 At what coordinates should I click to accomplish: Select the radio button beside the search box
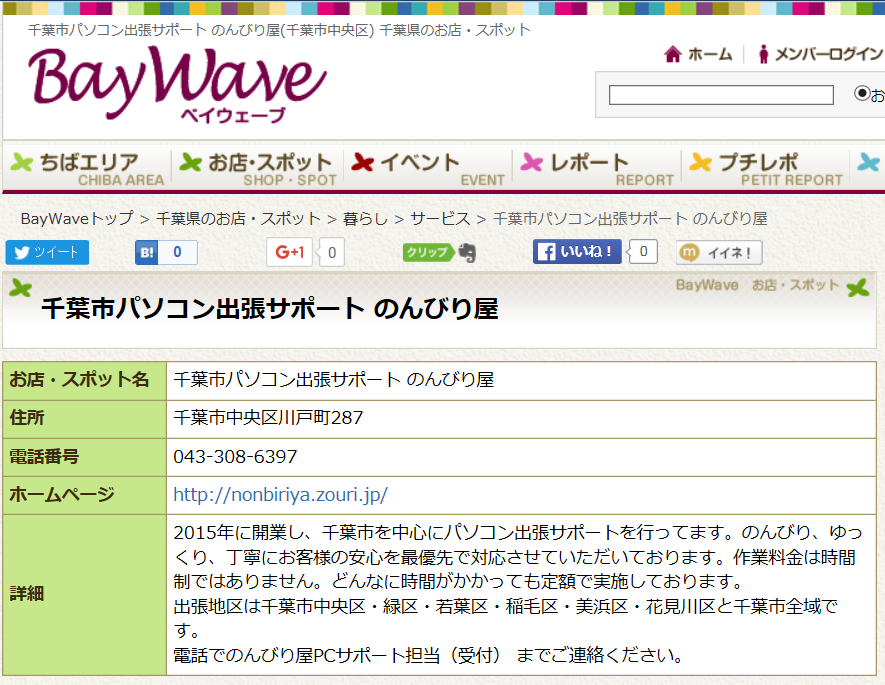(x=861, y=93)
